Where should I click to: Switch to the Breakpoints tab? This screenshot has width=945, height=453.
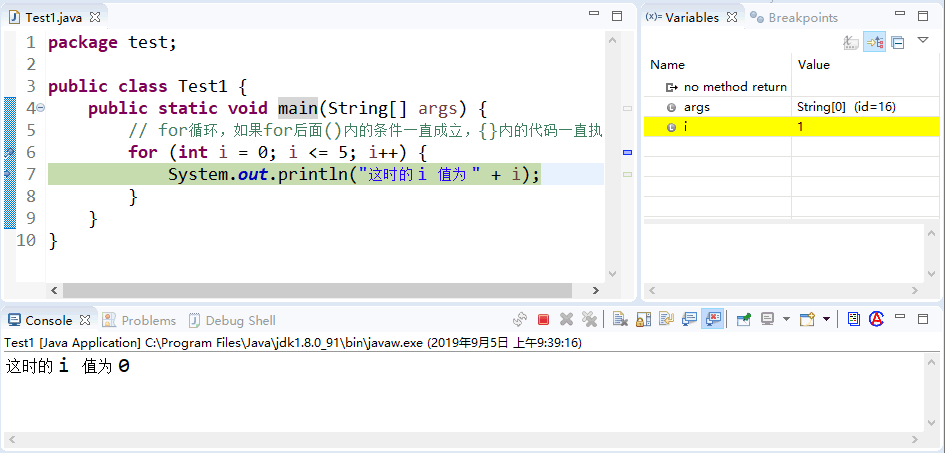click(x=801, y=18)
